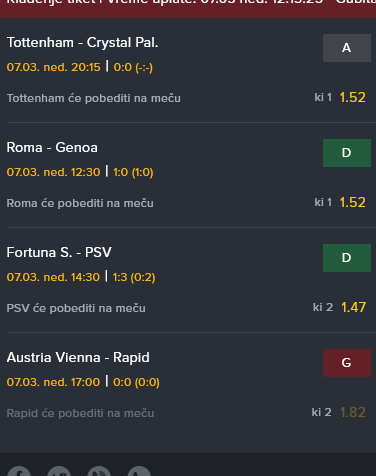
Task: Click the 1:3 (0:2) score text
Action: coord(134,277)
